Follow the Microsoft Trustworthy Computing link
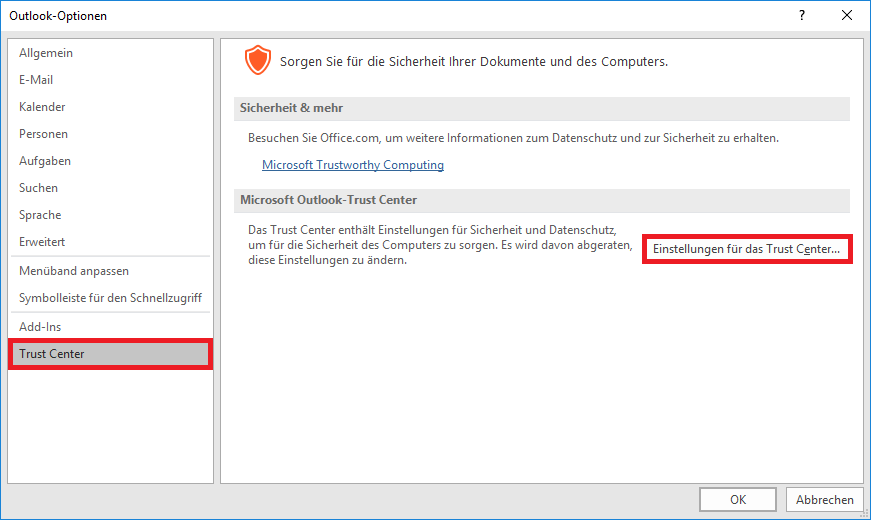 [x=352, y=165]
